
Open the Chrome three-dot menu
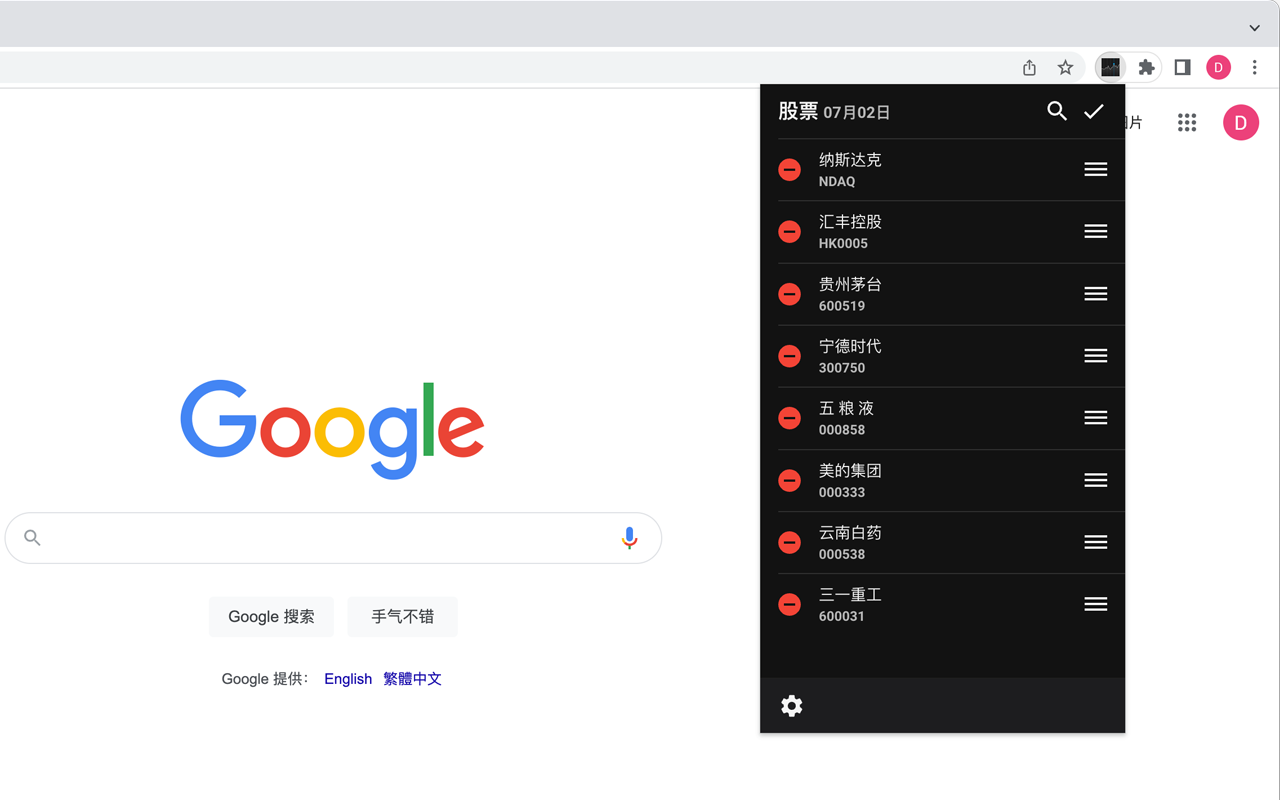pos(1254,67)
